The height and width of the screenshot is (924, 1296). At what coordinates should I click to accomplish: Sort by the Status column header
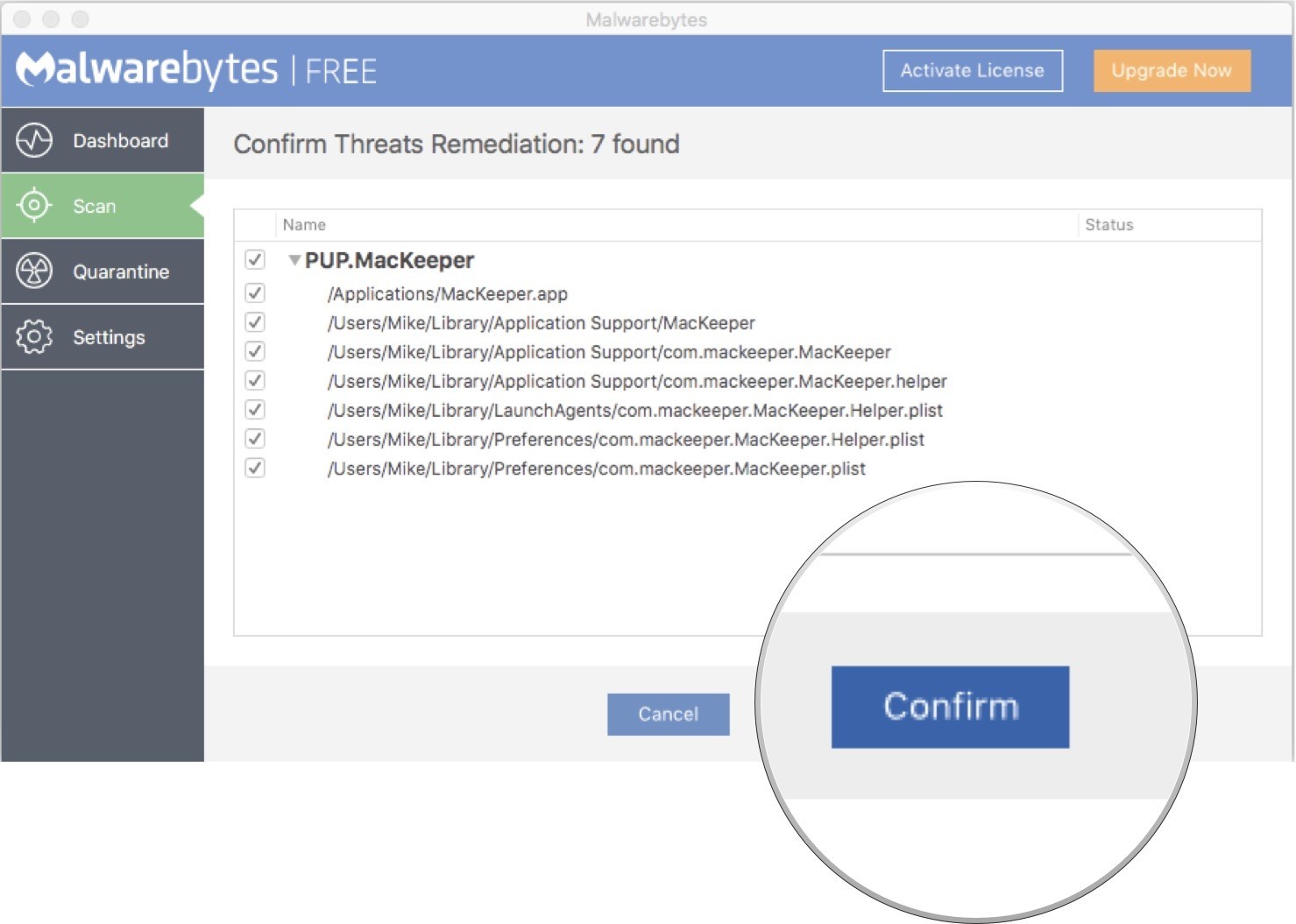[1109, 225]
